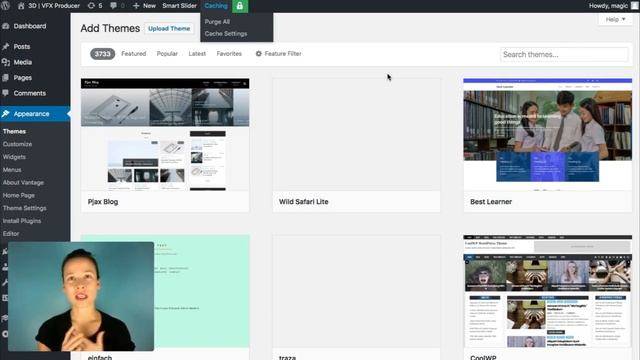This screenshot has height=360, width=640.
Task: Open About Vantage submenu item
Action: point(23,182)
